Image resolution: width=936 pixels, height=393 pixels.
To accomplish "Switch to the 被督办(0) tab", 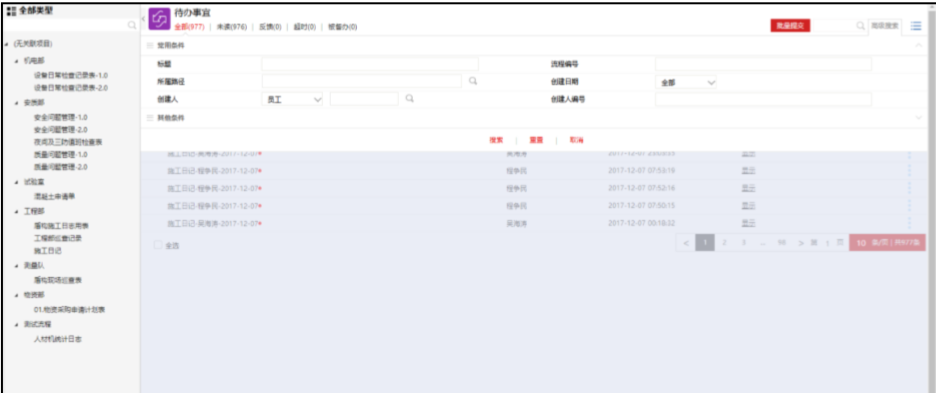I will click(343, 27).
